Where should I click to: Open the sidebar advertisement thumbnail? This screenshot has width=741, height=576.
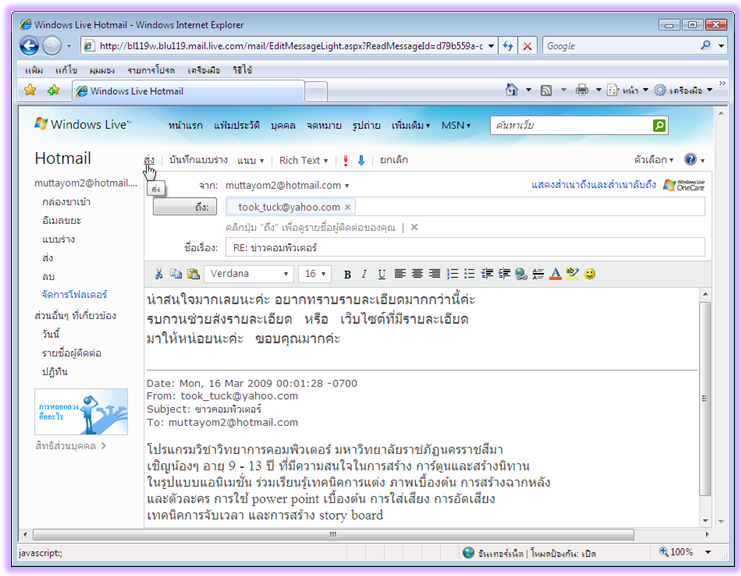coord(81,412)
